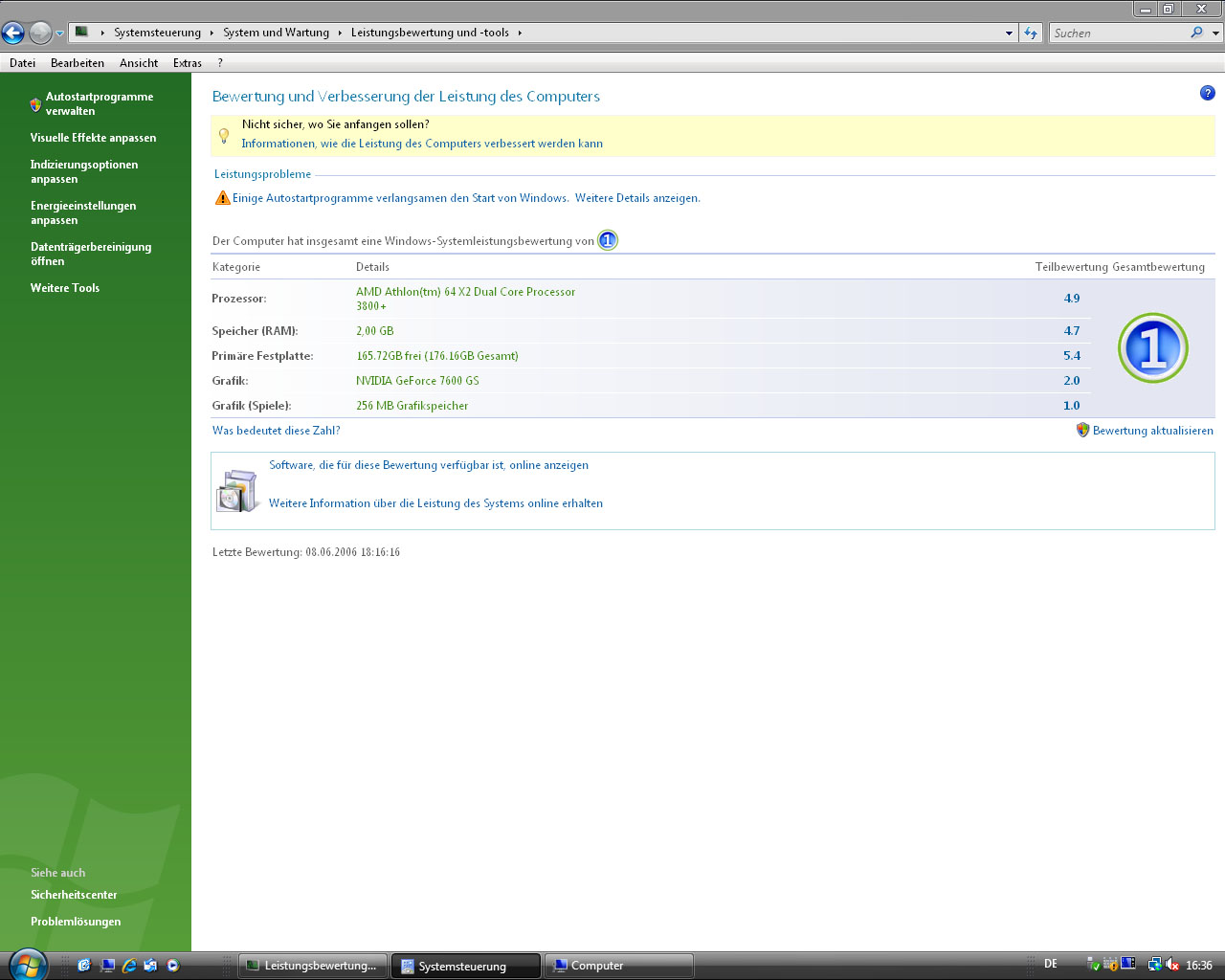This screenshot has height=980, width=1225.
Task: Open 'Autostartprogramme verwalten' link
Action: point(100,103)
